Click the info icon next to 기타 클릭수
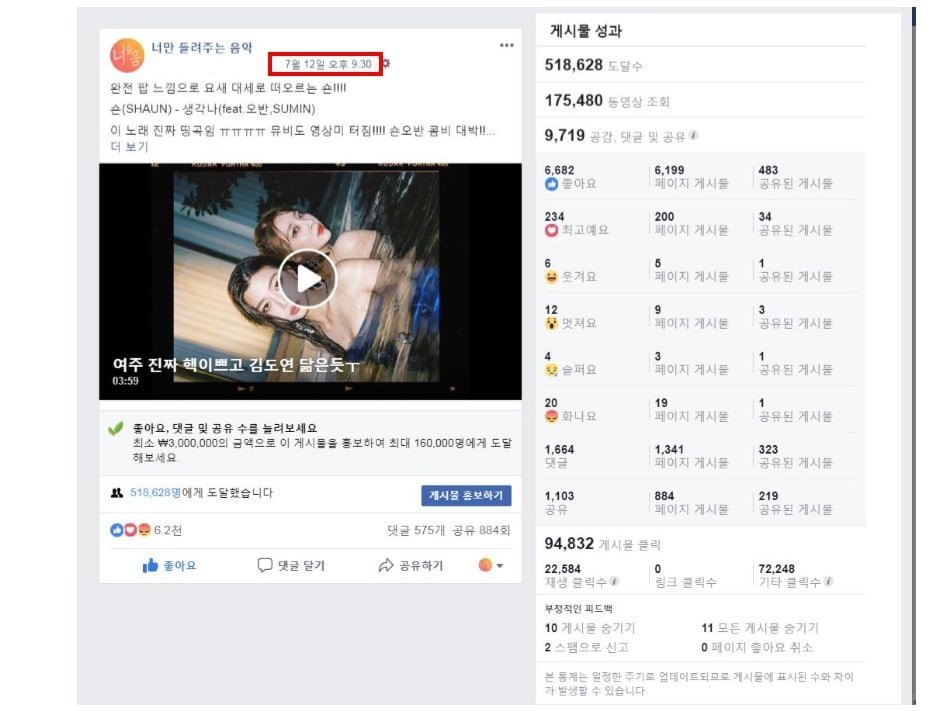 tap(828, 581)
